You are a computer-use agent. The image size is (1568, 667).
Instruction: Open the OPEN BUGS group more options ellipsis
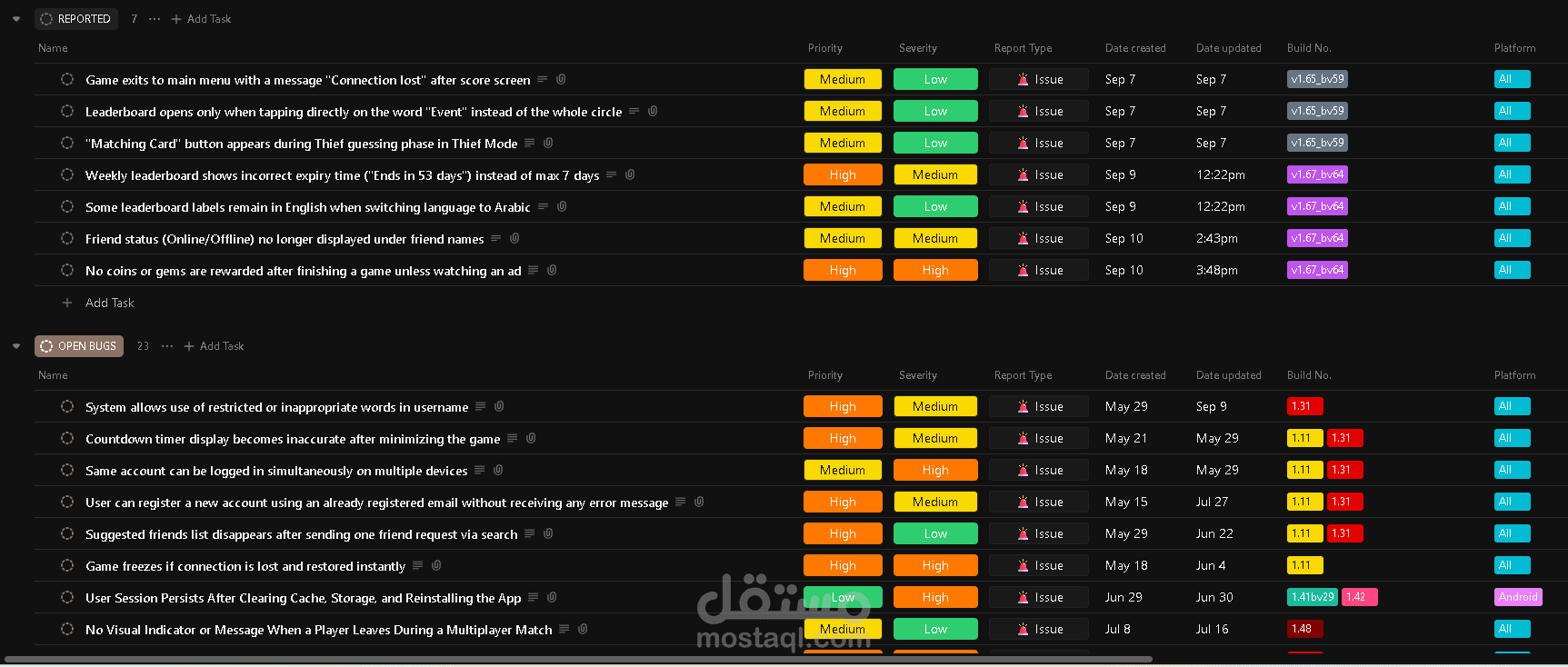pyautogui.click(x=167, y=346)
